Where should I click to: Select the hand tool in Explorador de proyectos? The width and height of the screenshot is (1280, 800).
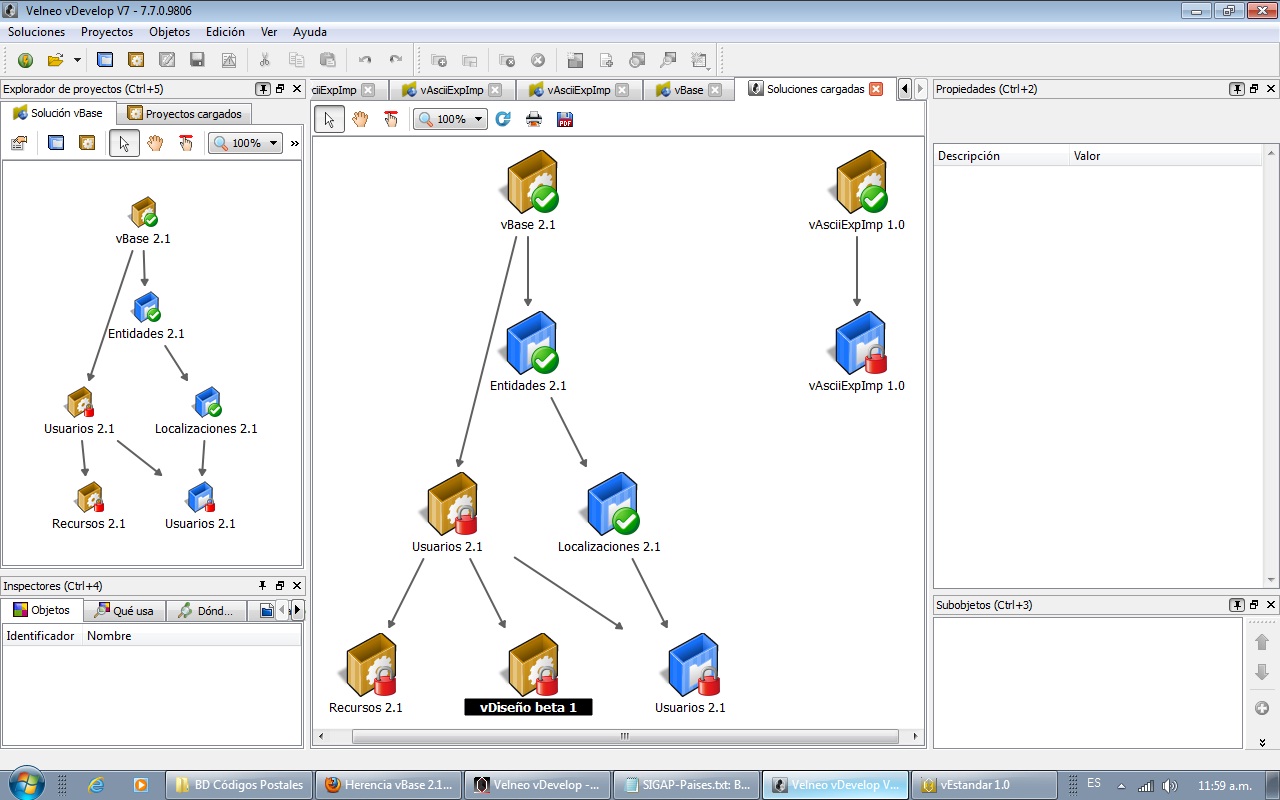point(155,143)
